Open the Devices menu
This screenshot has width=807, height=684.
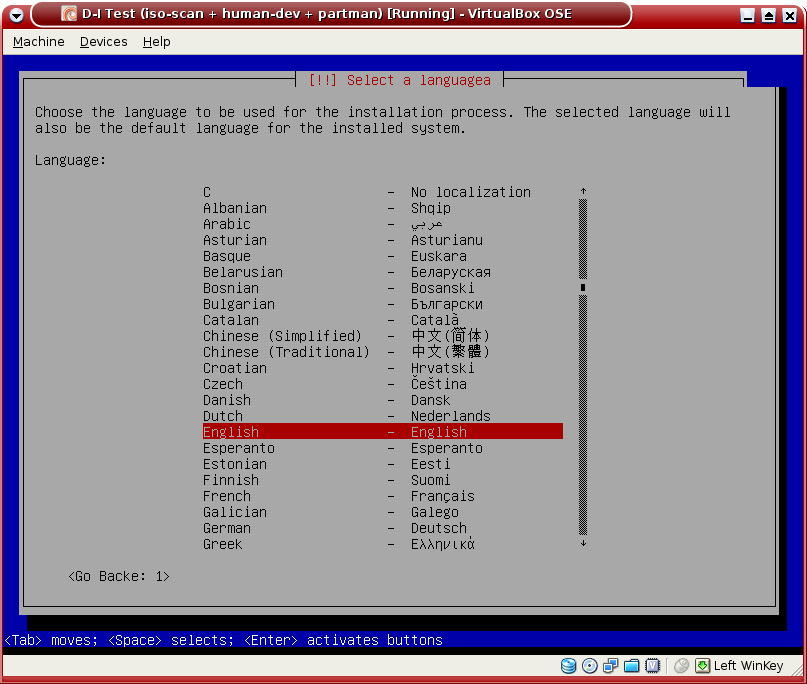(104, 42)
